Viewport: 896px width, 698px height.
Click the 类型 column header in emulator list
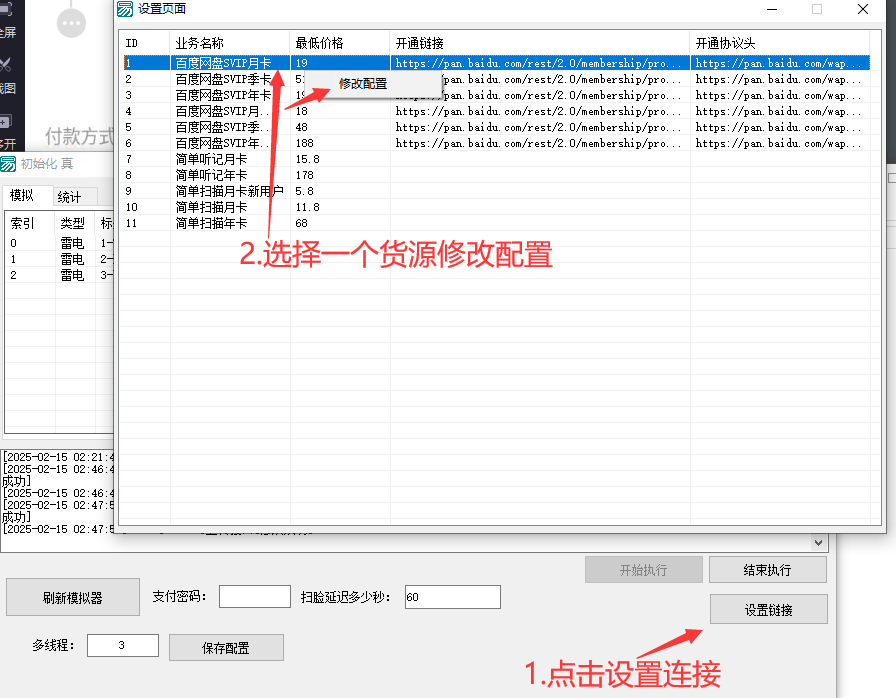pyautogui.click(x=75, y=223)
